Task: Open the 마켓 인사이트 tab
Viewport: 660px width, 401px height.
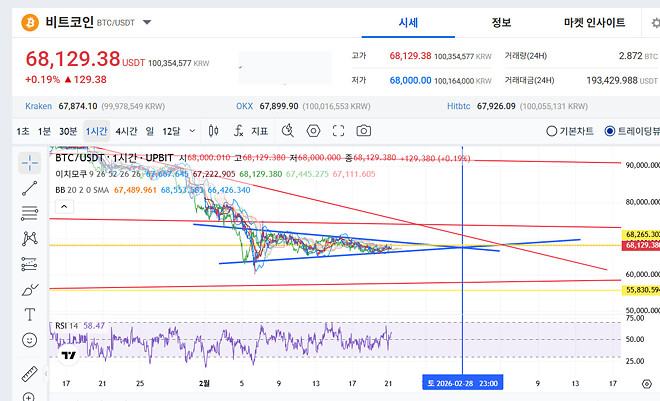Action: [594, 22]
